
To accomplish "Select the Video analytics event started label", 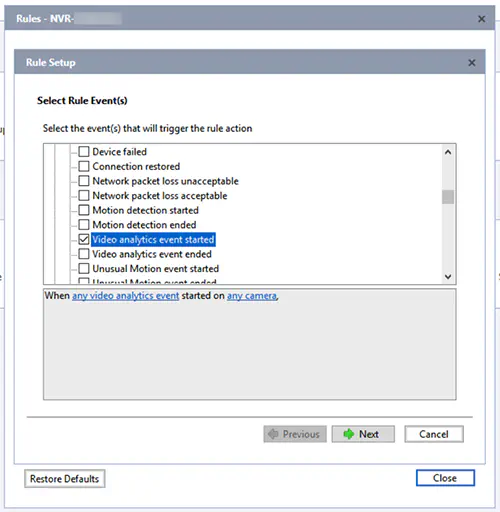I will click(153, 240).
